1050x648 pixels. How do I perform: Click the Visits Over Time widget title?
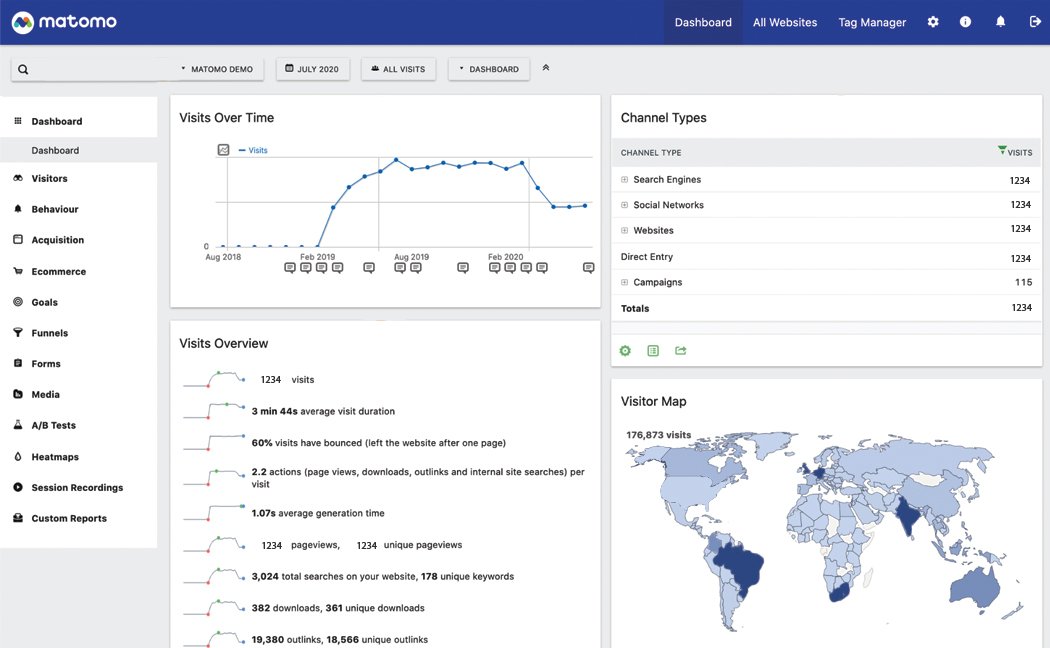click(x=226, y=118)
